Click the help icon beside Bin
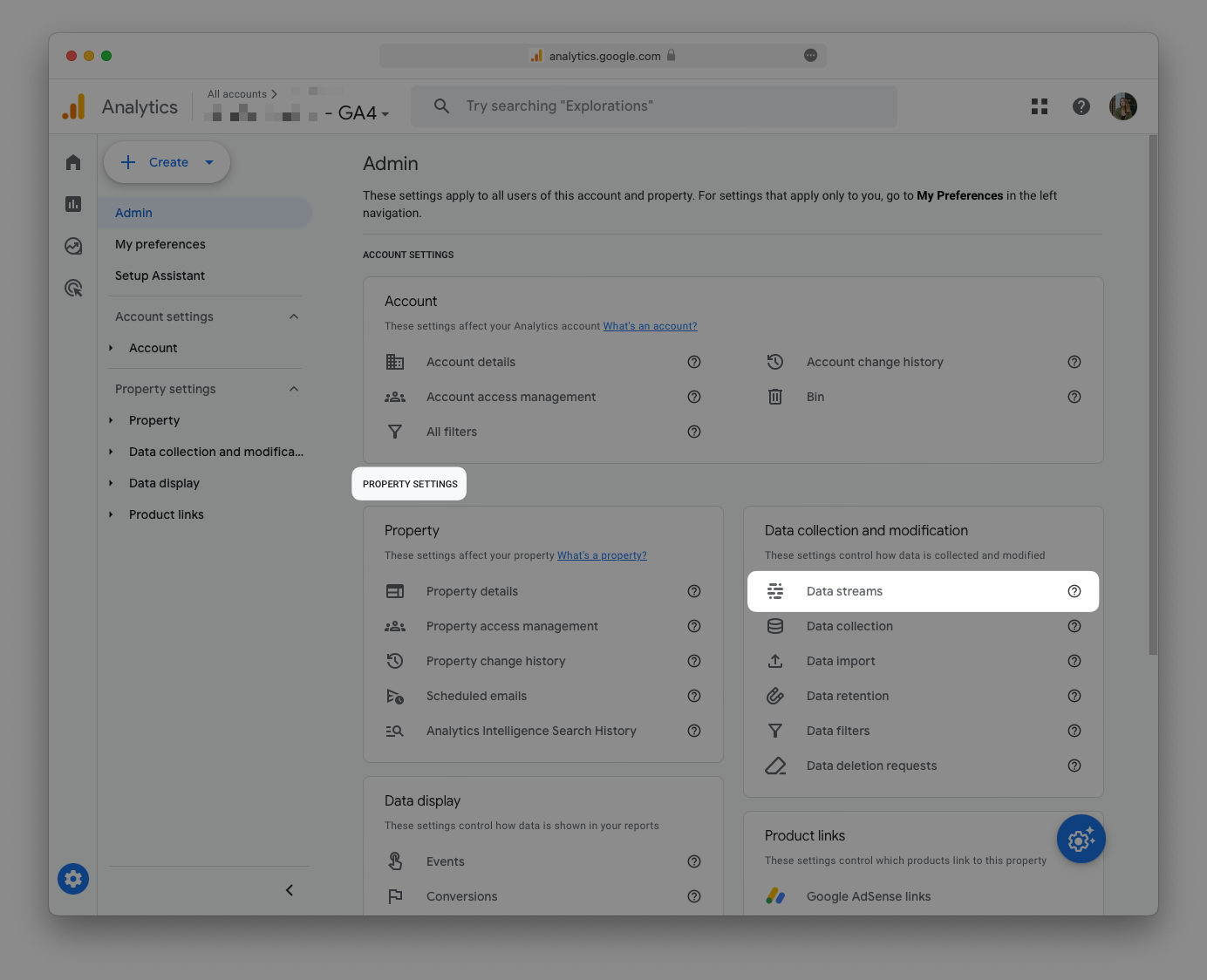 (x=1074, y=397)
